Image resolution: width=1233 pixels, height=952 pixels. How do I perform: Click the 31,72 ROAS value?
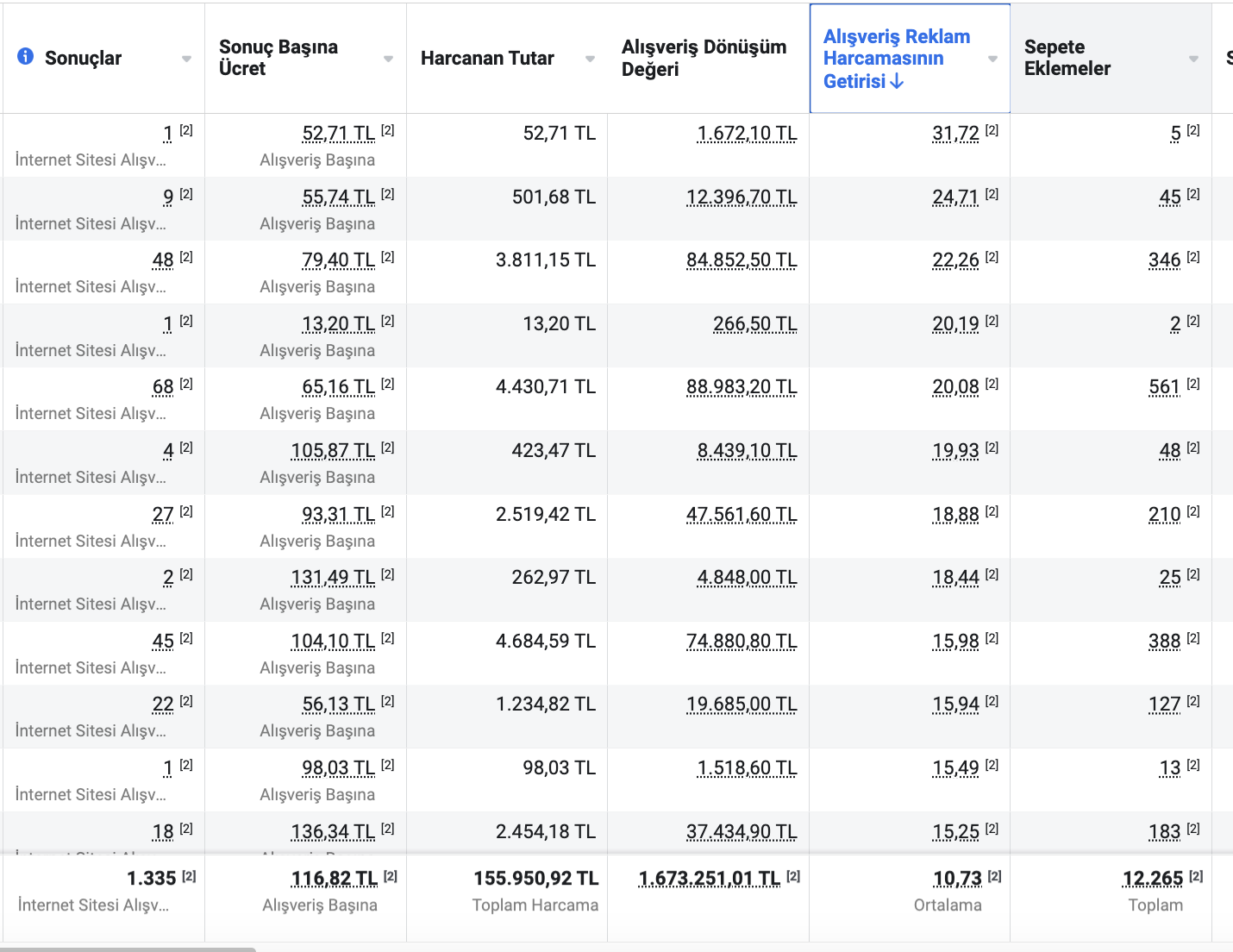point(955,134)
